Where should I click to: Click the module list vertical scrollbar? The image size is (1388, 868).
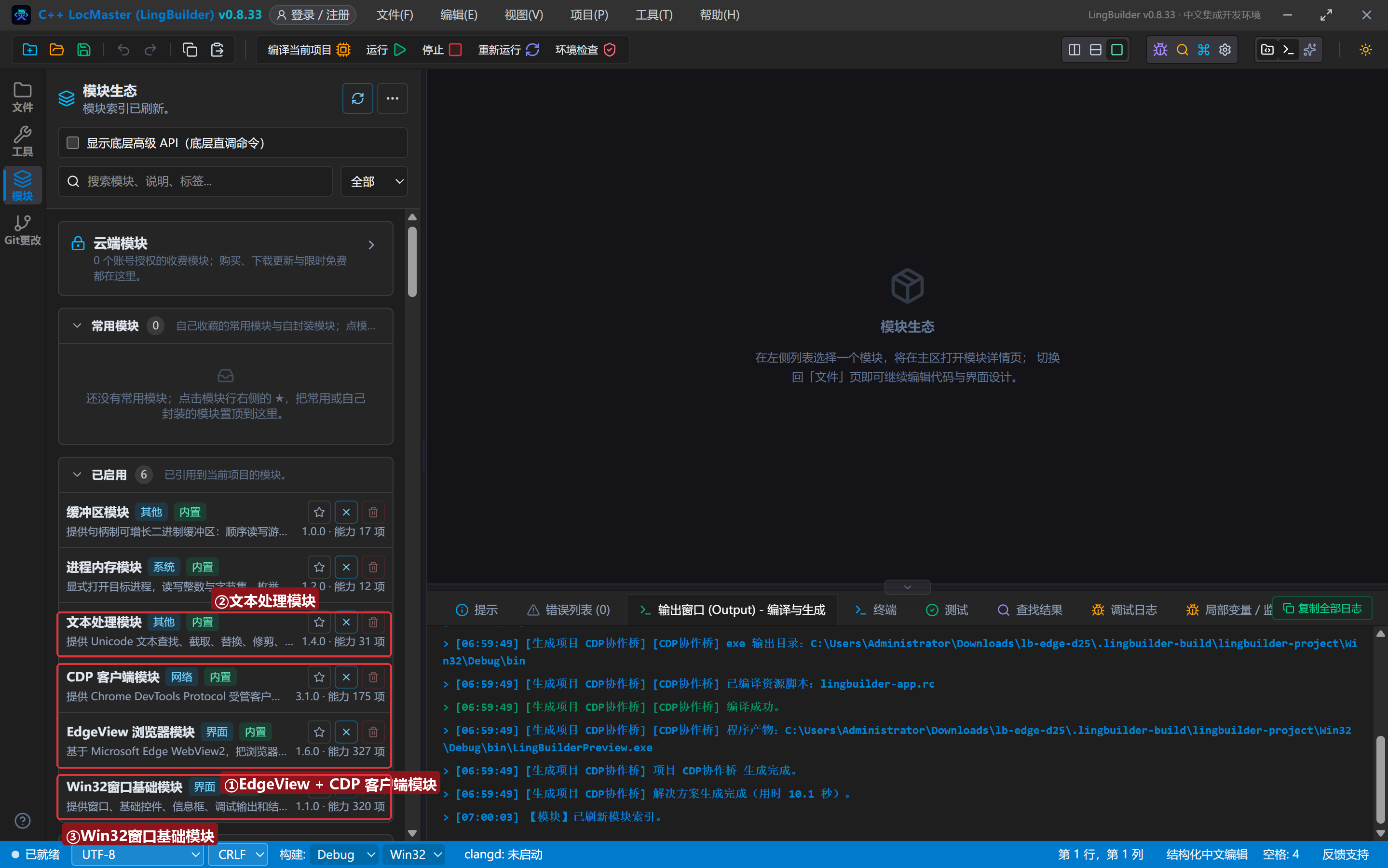click(x=412, y=262)
